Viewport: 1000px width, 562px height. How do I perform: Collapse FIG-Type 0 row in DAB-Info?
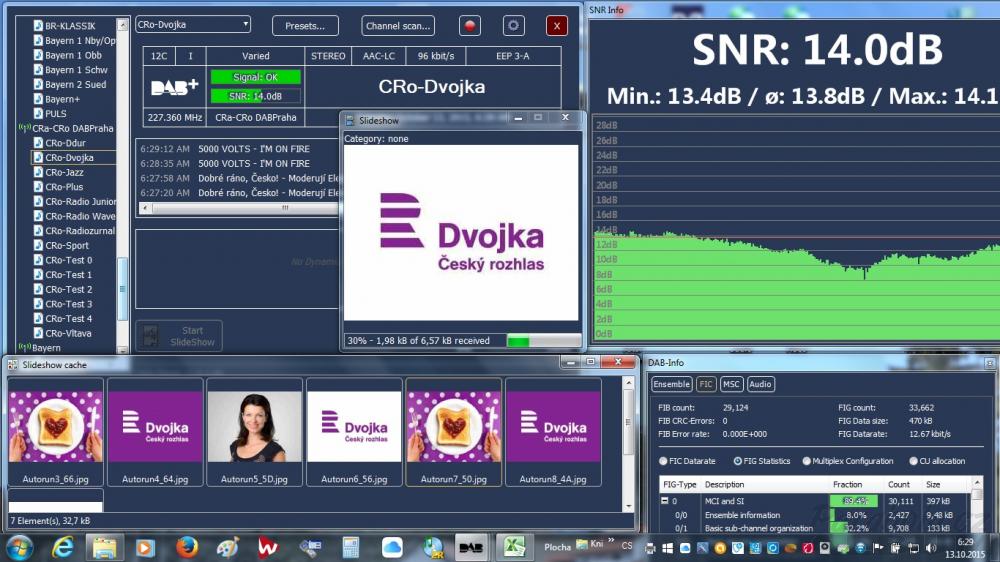click(664, 501)
